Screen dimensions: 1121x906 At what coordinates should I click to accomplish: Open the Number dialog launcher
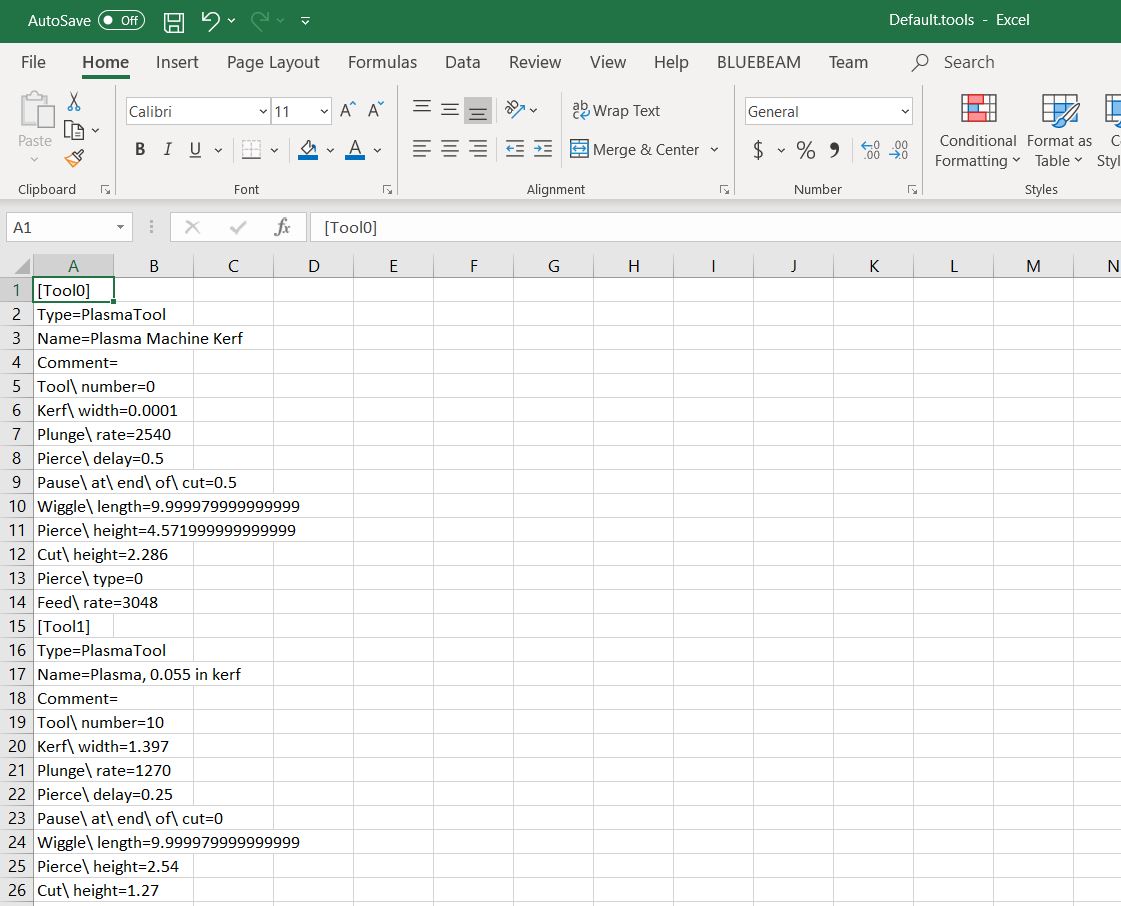click(x=912, y=189)
